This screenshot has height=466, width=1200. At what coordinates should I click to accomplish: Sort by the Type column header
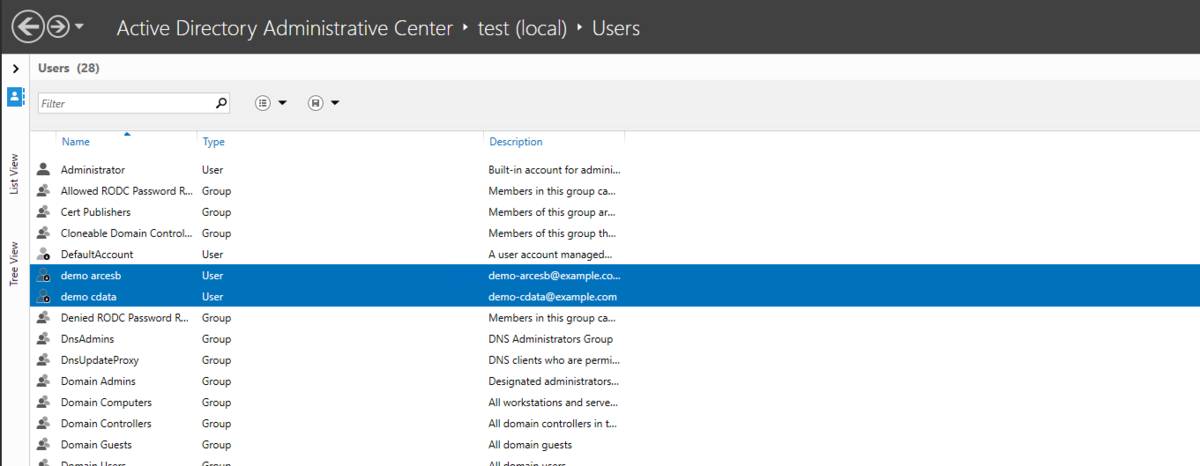(213, 142)
